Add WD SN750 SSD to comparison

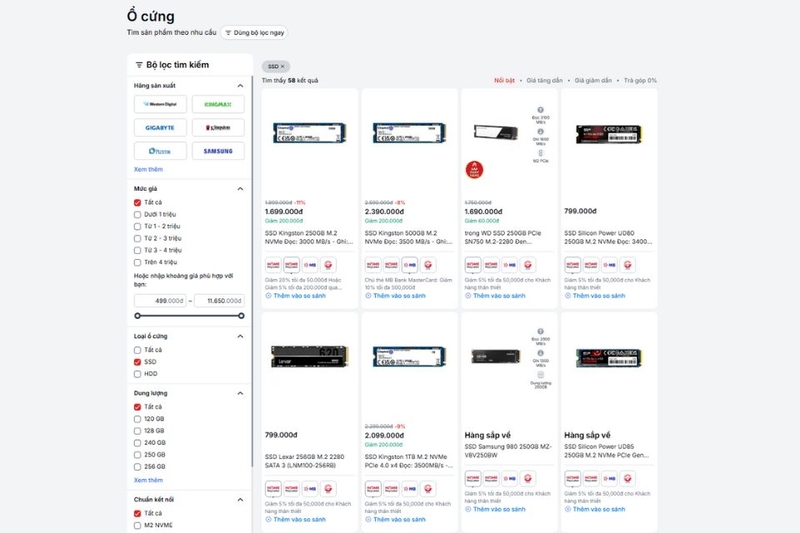[495, 296]
